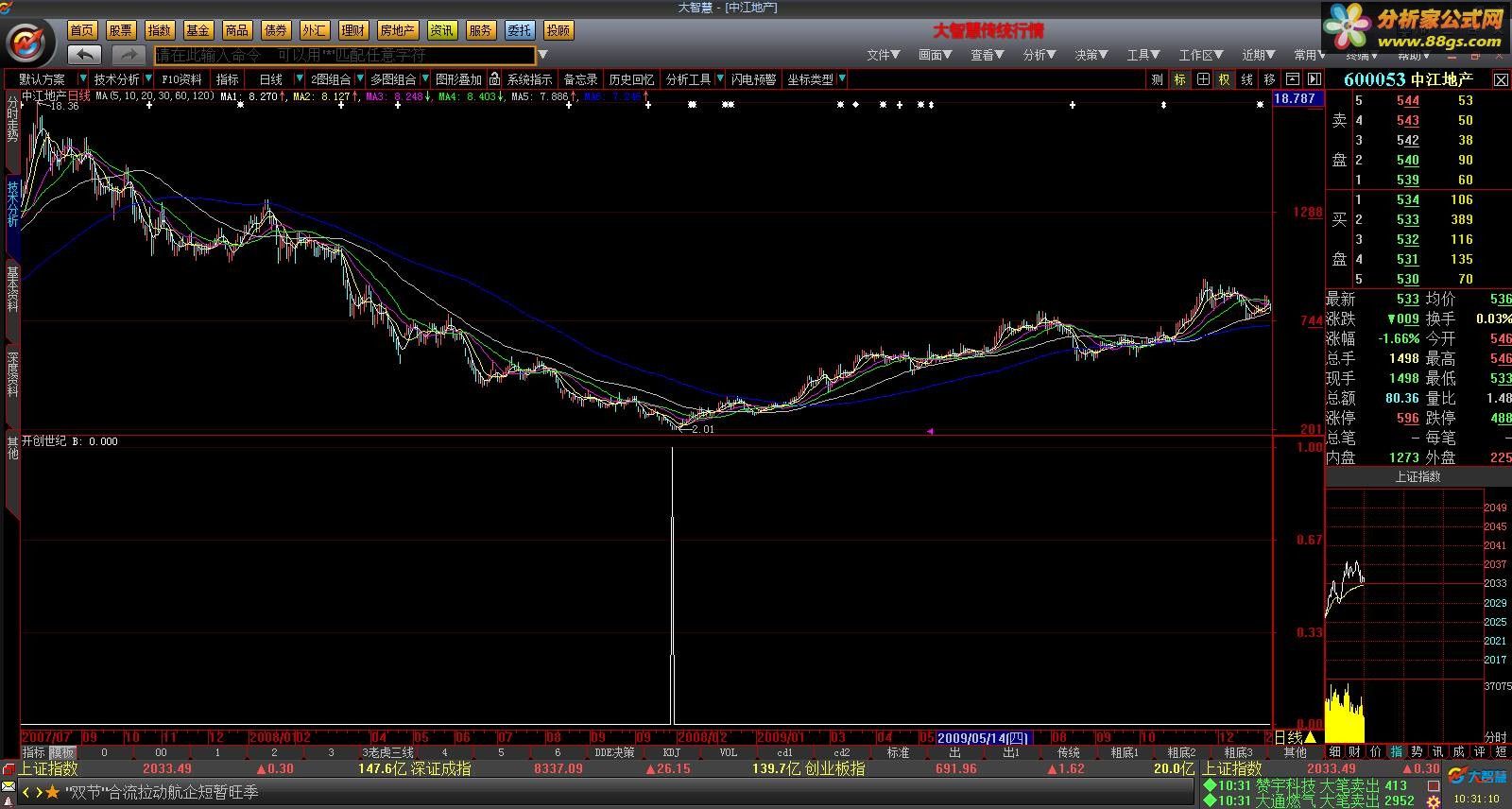Select the 3老虎三线 indicator tab
This screenshot has height=809, width=1512.
click(x=387, y=752)
